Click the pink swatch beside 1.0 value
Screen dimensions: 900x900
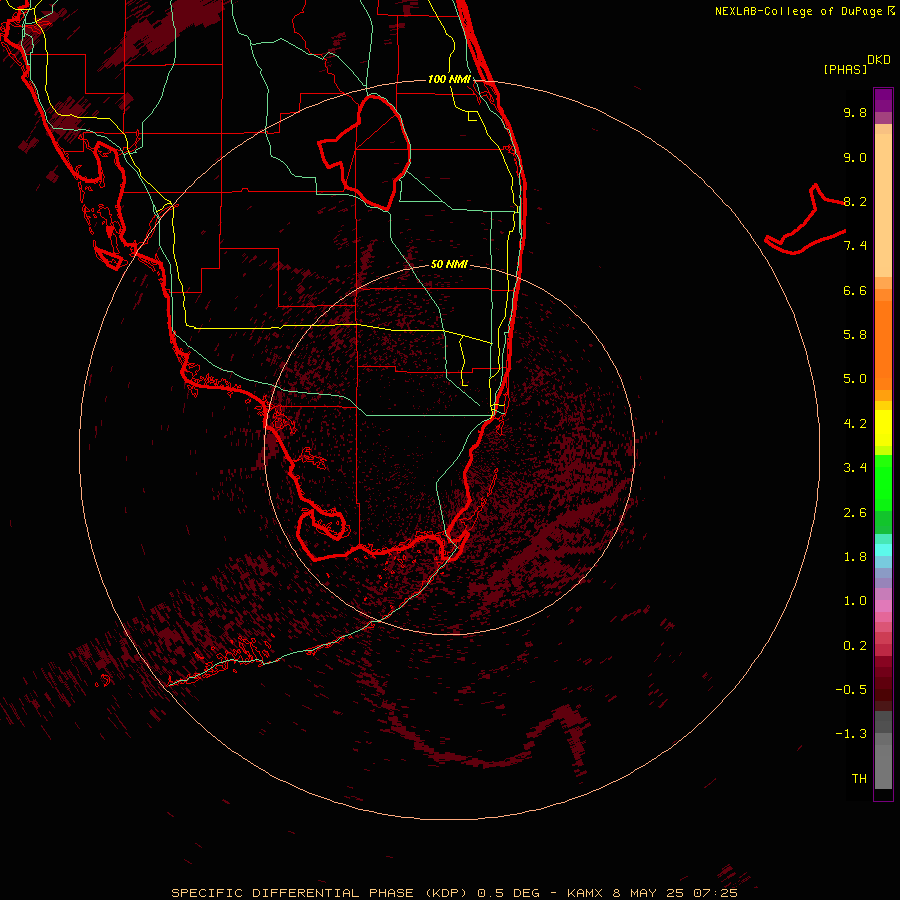[883, 606]
